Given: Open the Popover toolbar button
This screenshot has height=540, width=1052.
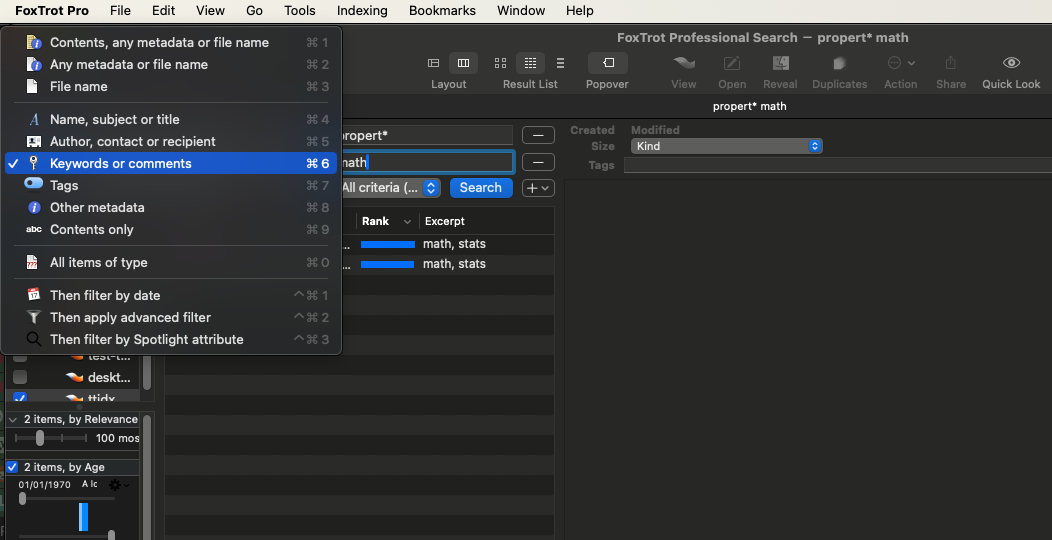Looking at the screenshot, I should 607,63.
